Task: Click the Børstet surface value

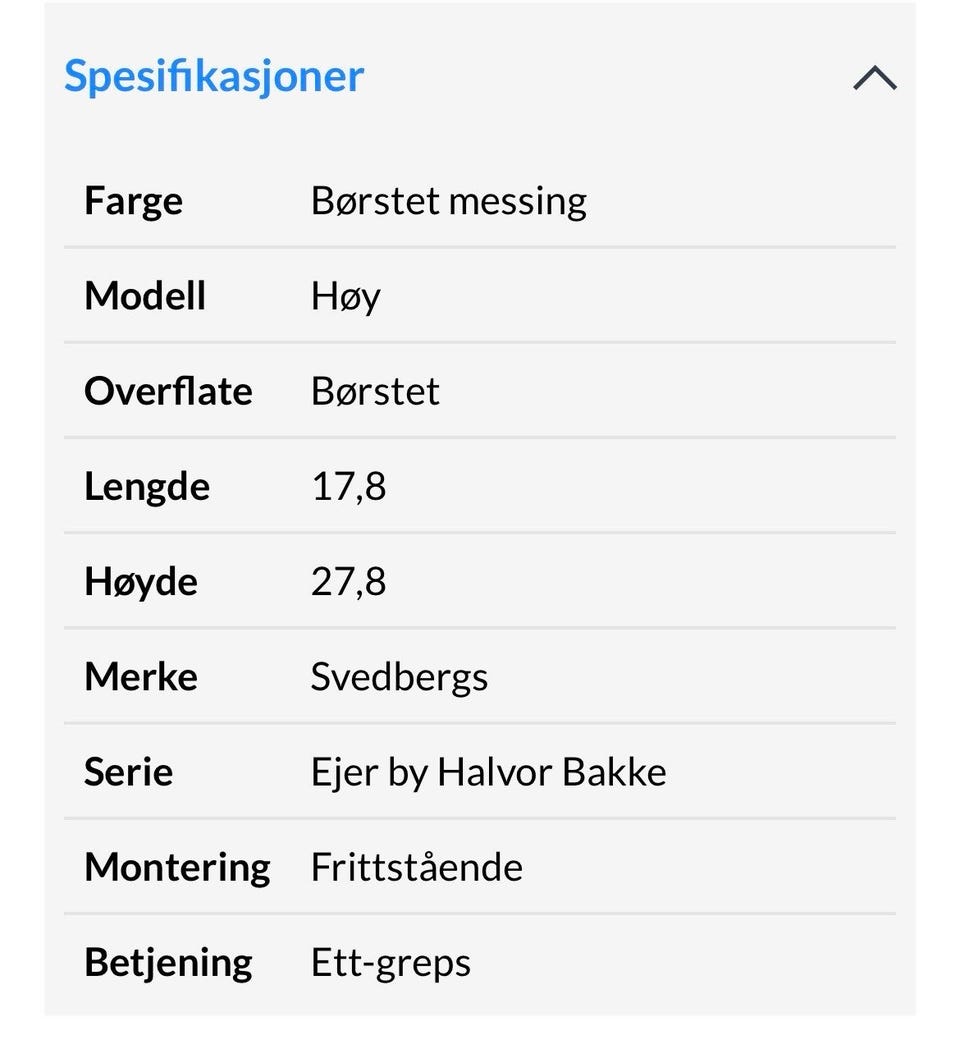Action: click(375, 391)
